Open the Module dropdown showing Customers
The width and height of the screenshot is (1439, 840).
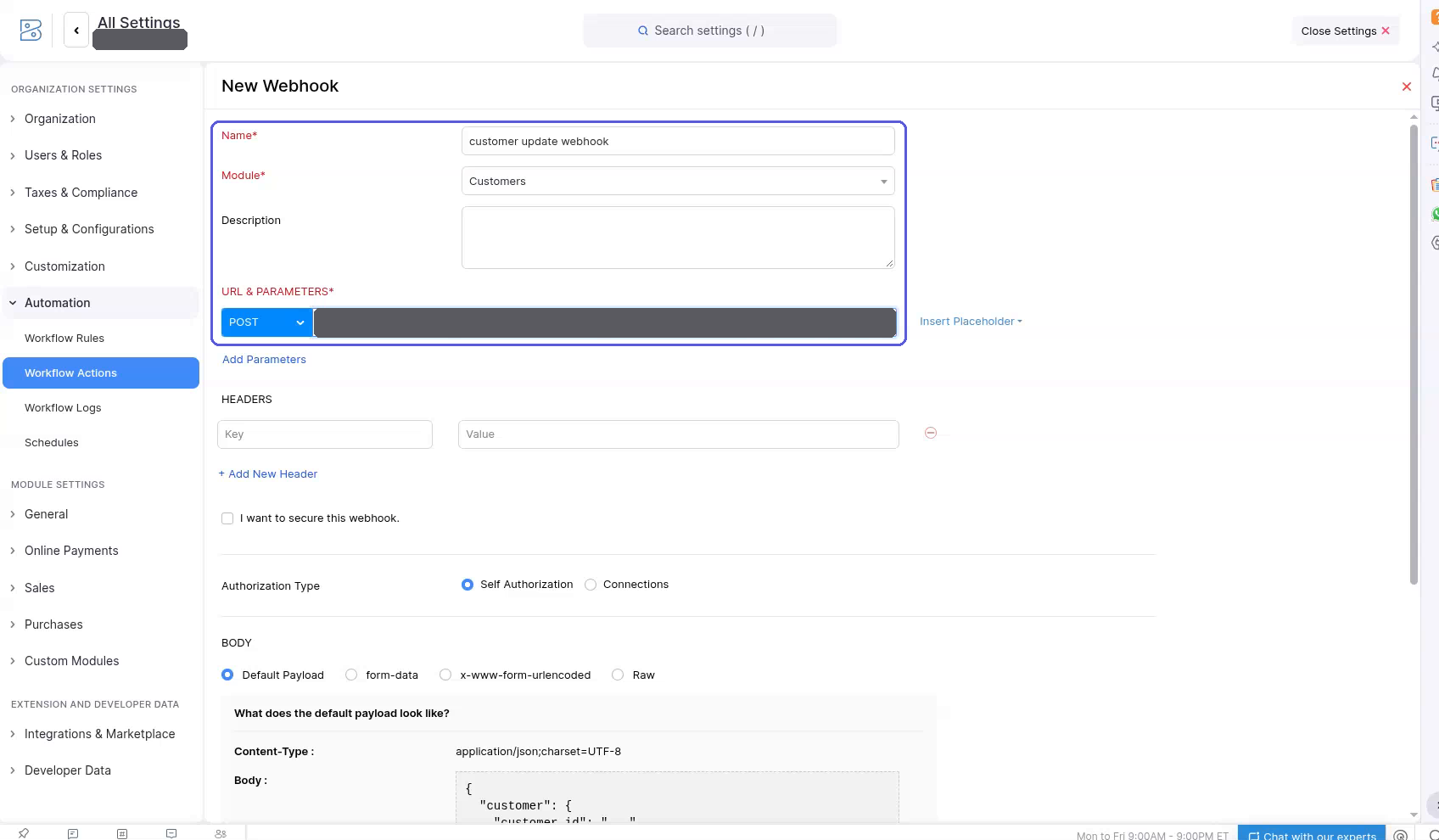(678, 181)
